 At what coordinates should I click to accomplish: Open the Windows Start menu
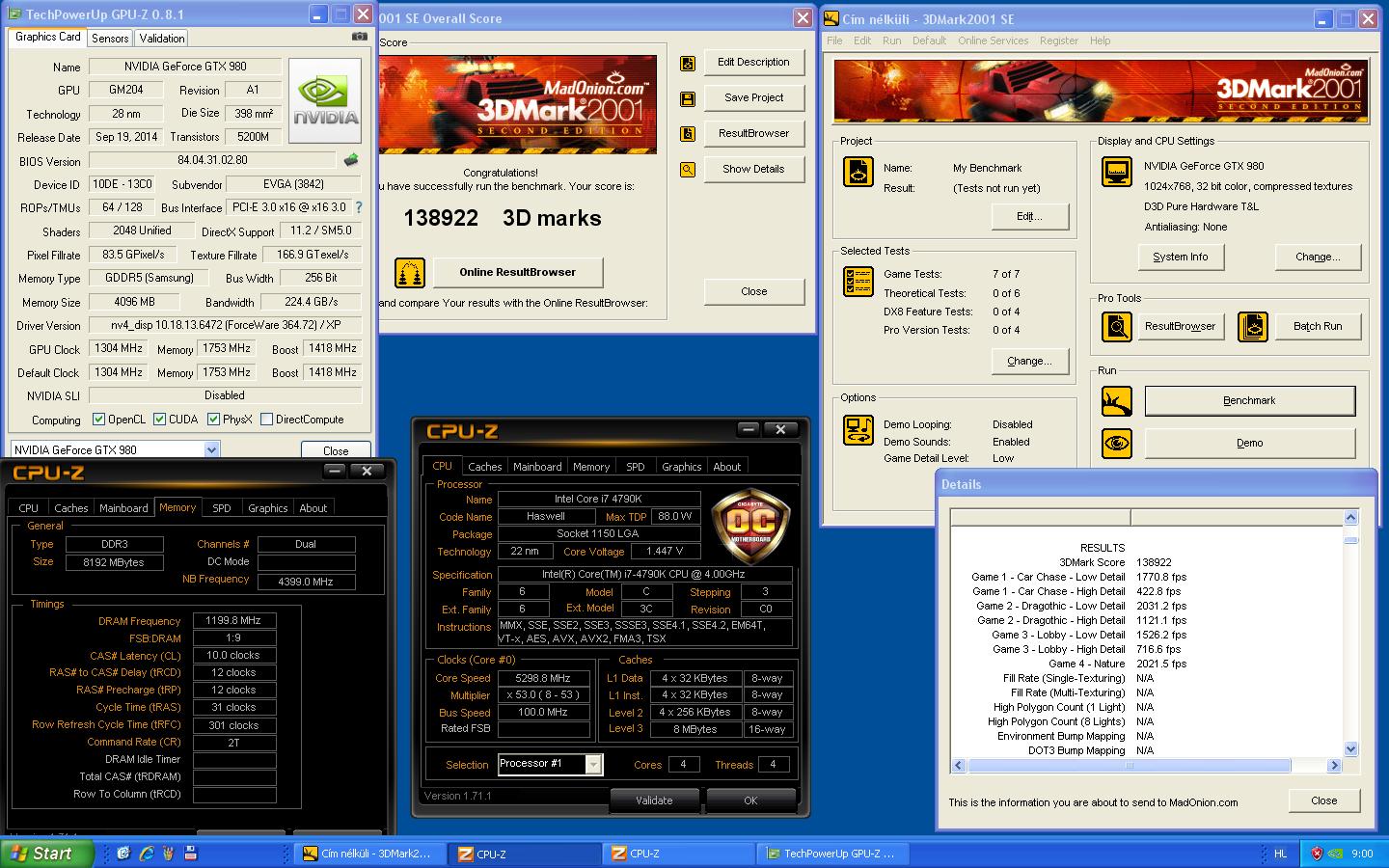pyautogui.click(x=47, y=854)
